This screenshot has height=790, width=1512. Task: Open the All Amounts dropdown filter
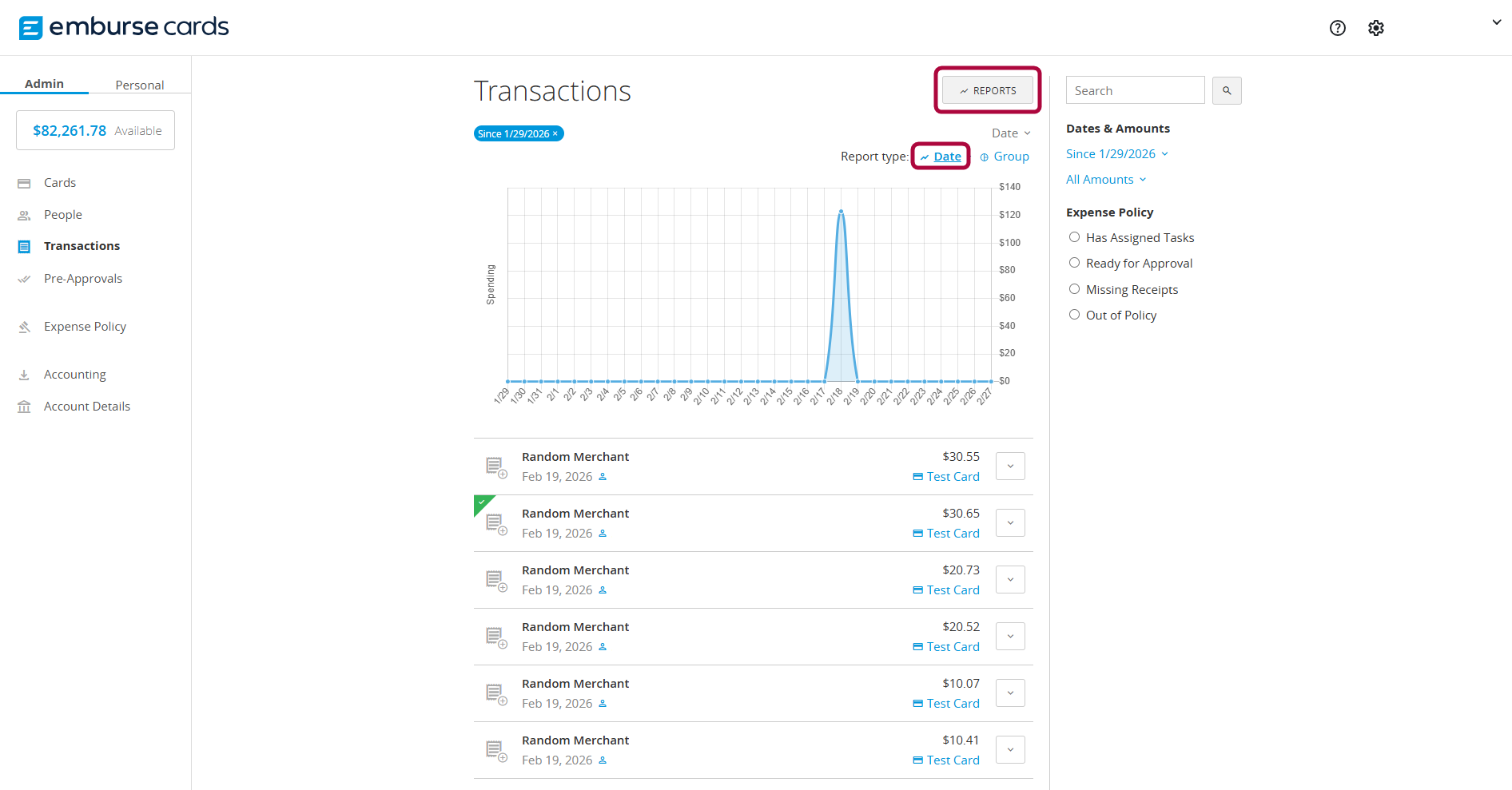coord(1106,180)
